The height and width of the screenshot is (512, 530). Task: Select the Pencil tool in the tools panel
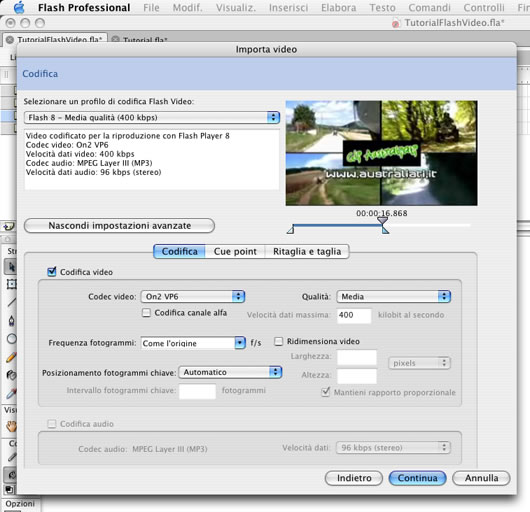pos(11,357)
